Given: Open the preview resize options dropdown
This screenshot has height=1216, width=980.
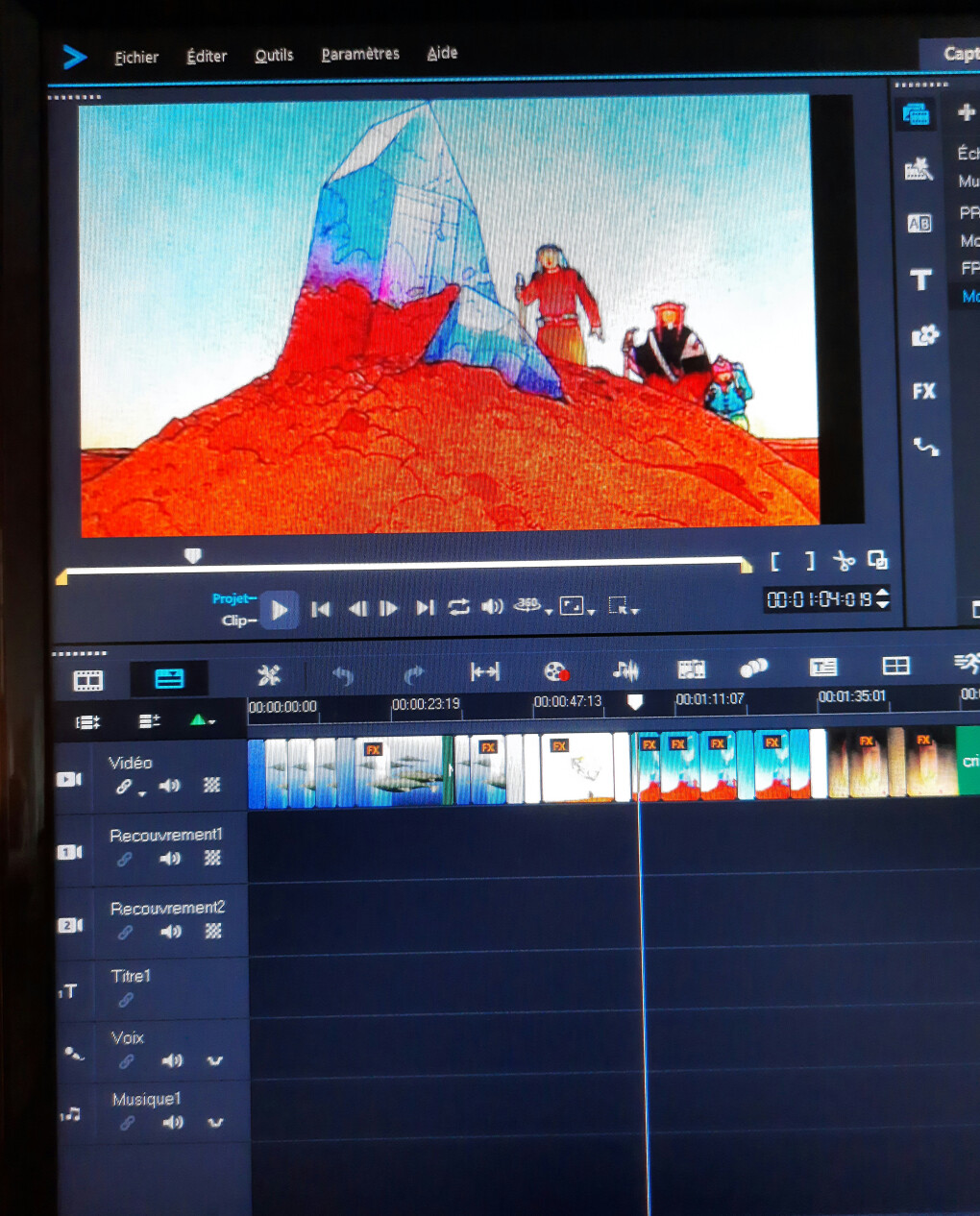Looking at the screenshot, I should click(x=576, y=606).
